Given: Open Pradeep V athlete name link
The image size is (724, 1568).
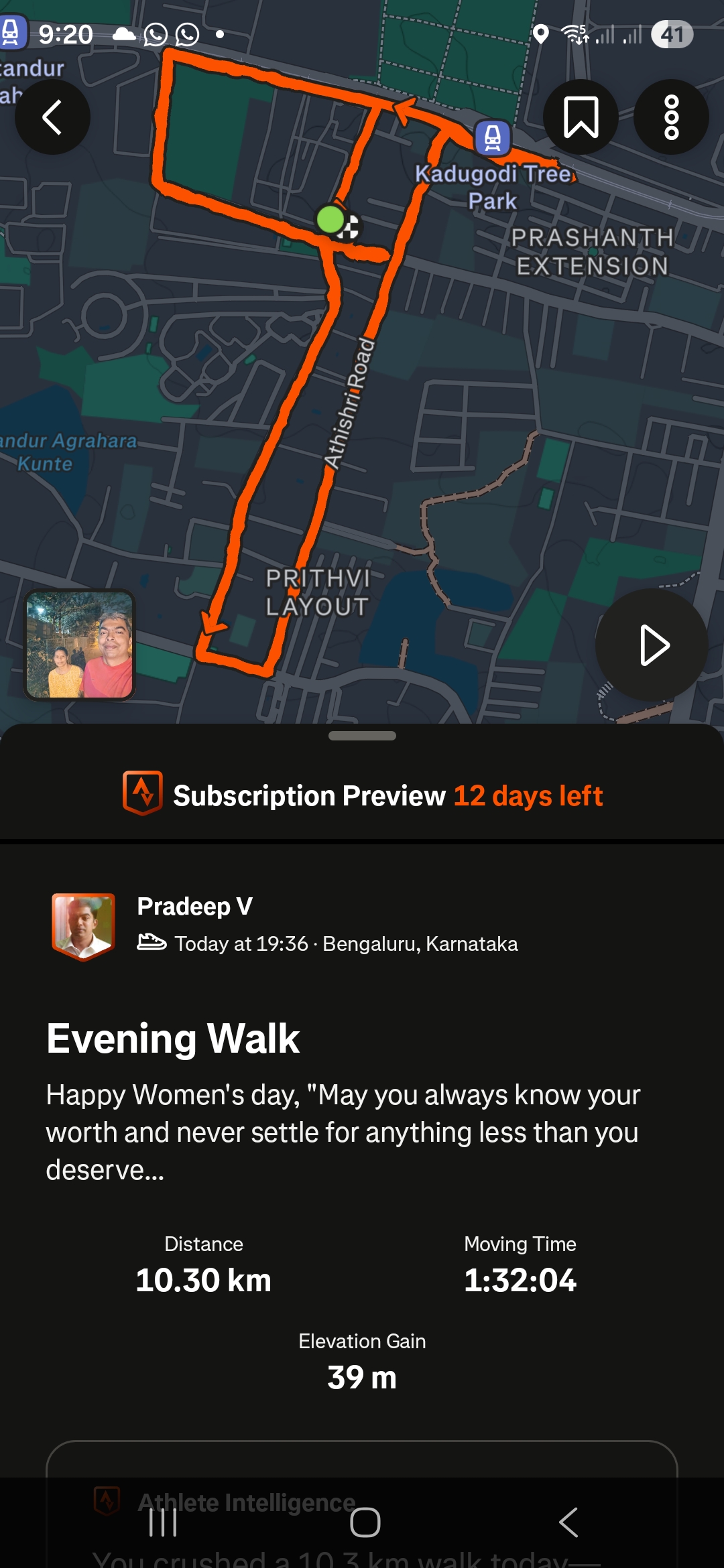Looking at the screenshot, I should tap(194, 906).
